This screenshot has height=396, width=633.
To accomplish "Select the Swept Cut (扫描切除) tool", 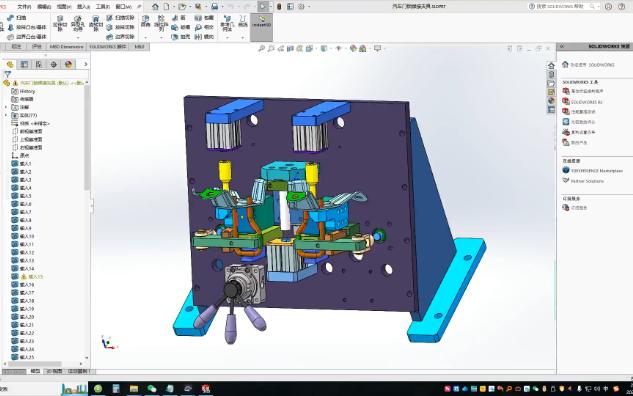I will [x=120, y=18].
